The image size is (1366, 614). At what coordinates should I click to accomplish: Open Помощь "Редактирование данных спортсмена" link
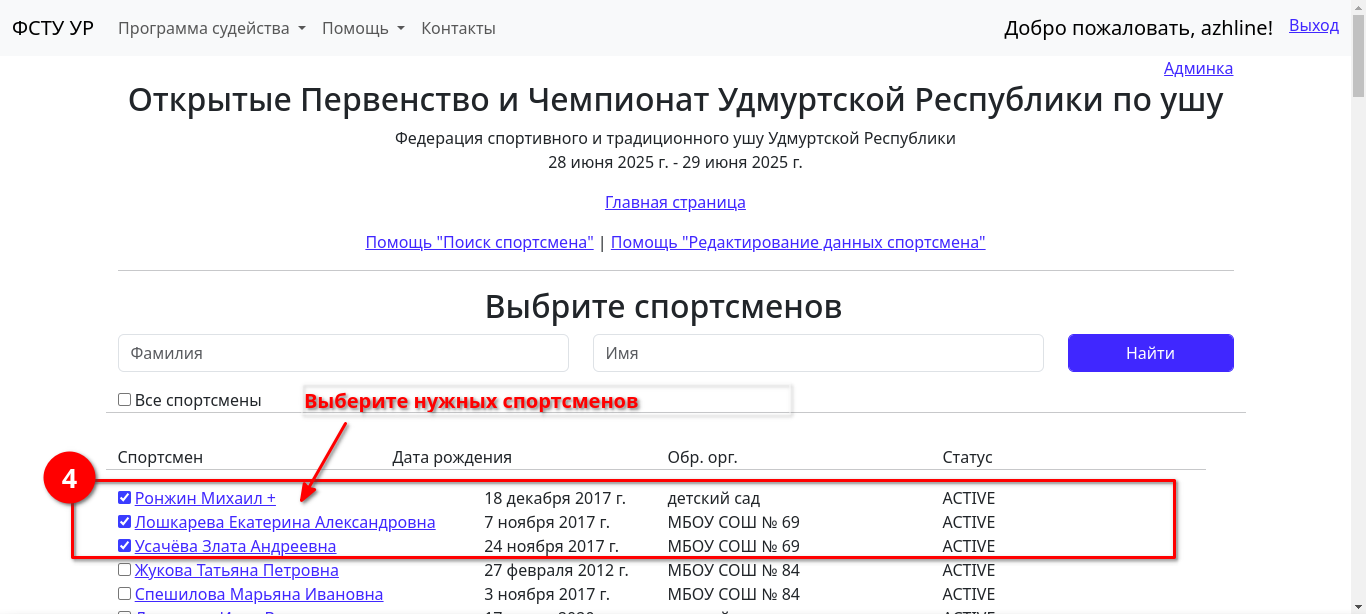pyautogui.click(x=797, y=242)
